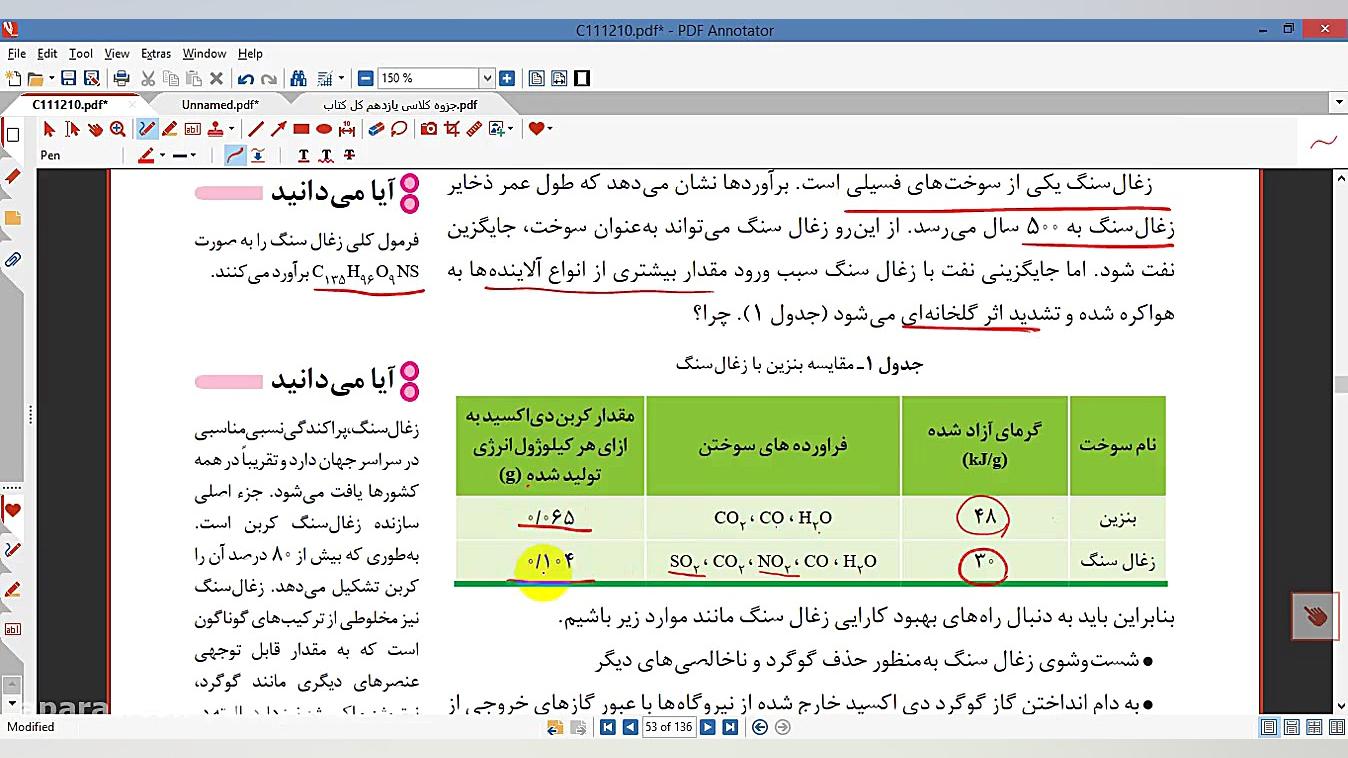This screenshot has width=1348, height=758.
Task: Select the Crop document tool
Action: [451, 130]
